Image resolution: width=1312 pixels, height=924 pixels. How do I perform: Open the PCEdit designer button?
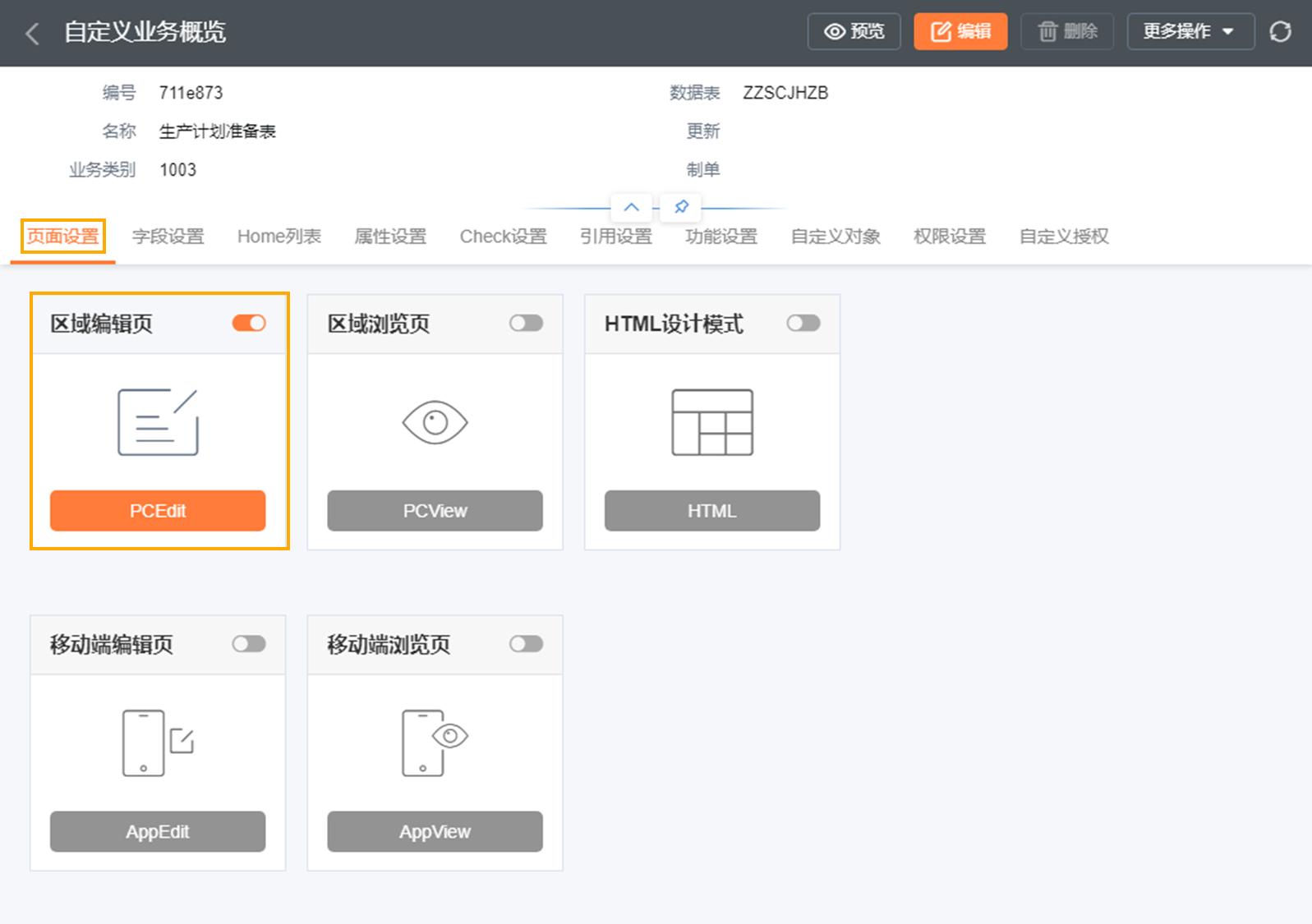pos(158,511)
